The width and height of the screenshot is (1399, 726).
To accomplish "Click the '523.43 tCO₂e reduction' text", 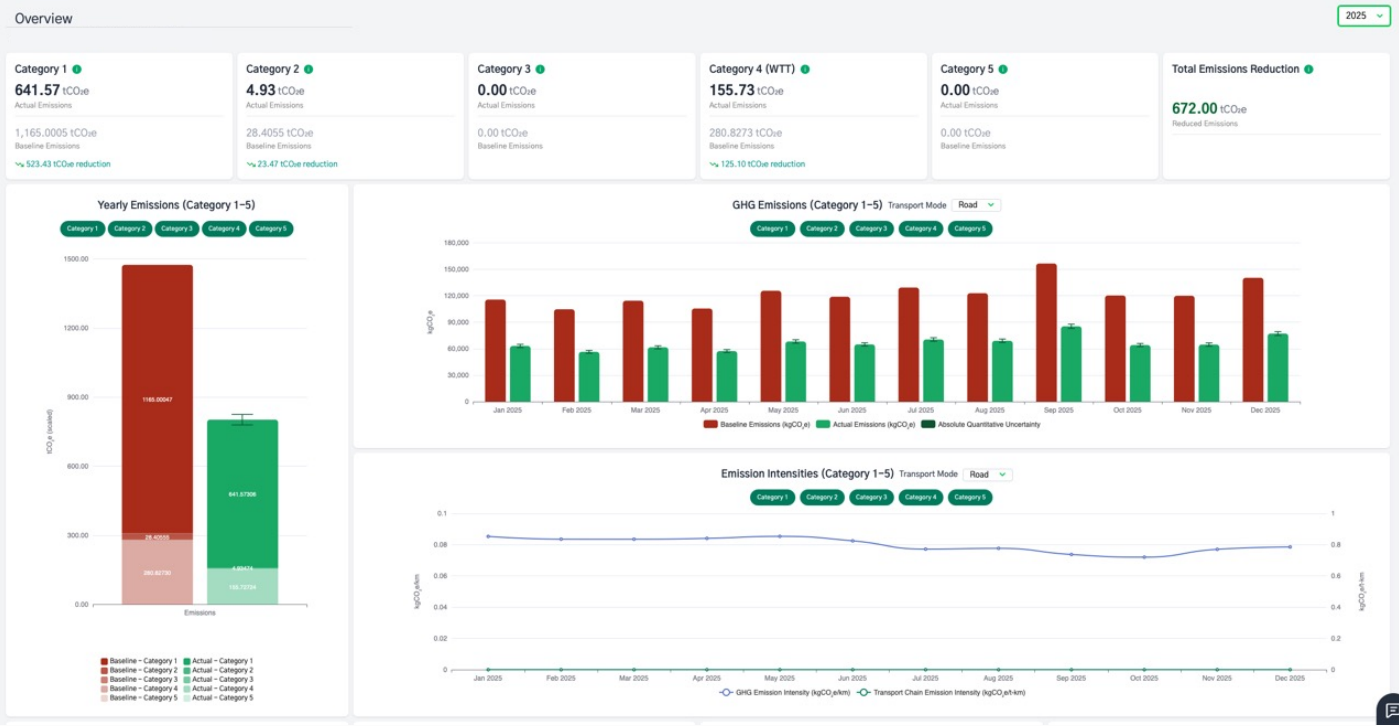I will coord(68,164).
